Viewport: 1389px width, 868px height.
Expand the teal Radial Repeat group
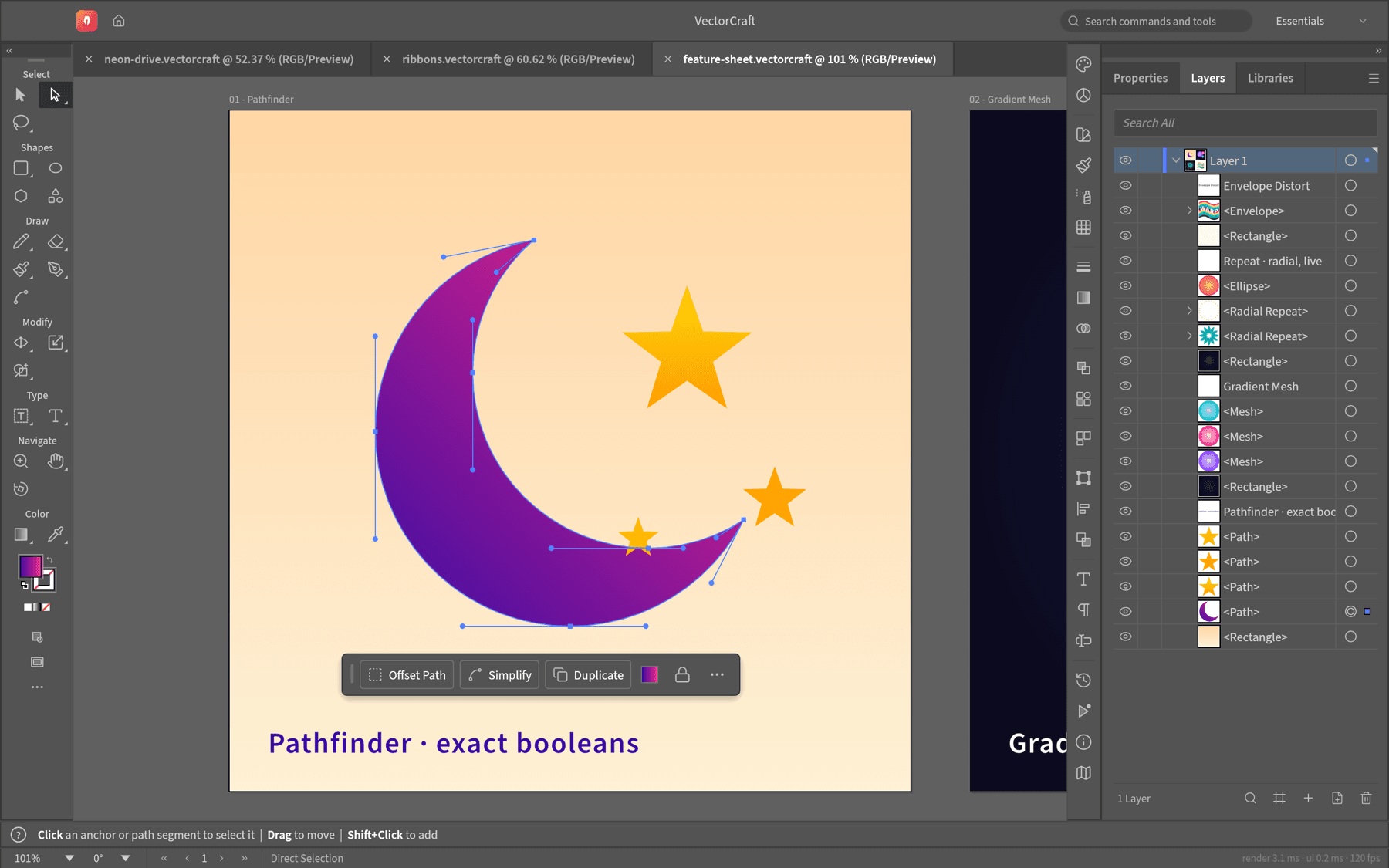pos(1189,336)
